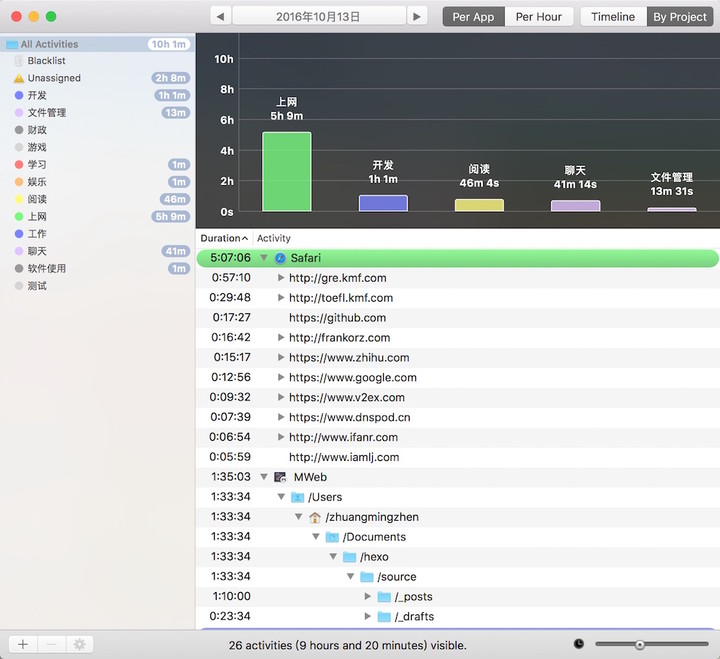Expand the /_posts folder row
Image resolution: width=720 pixels, height=659 pixels.
367,597
